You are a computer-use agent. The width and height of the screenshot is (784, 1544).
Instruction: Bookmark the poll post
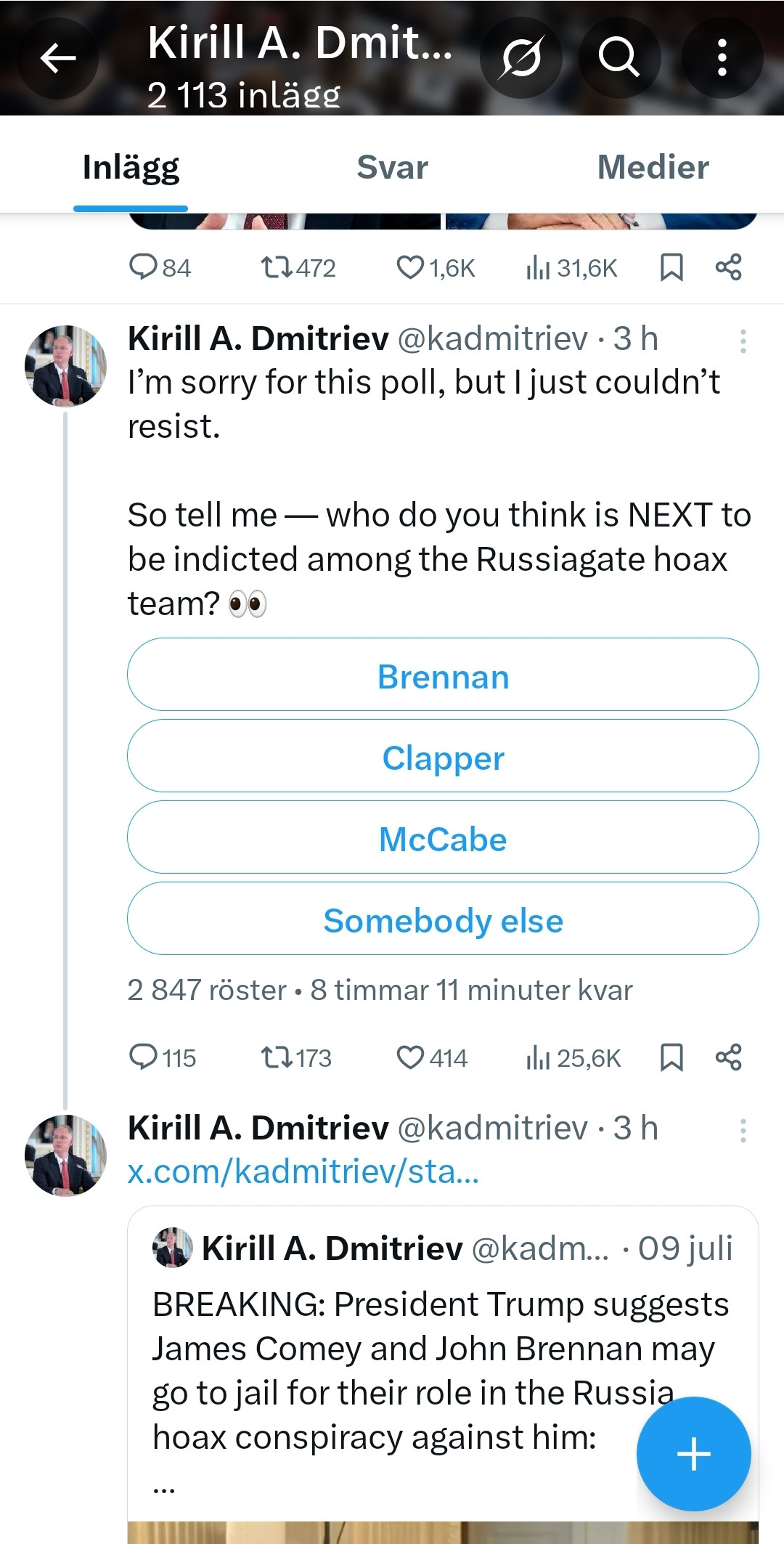(x=671, y=1057)
